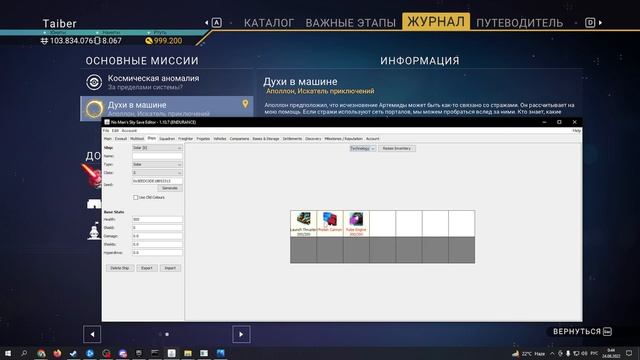Image resolution: width=640 pixels, height=360 pixels.
Task: Click the Hyperdrive base stat field
Action: pyautogui.click(x=157, y=253)
